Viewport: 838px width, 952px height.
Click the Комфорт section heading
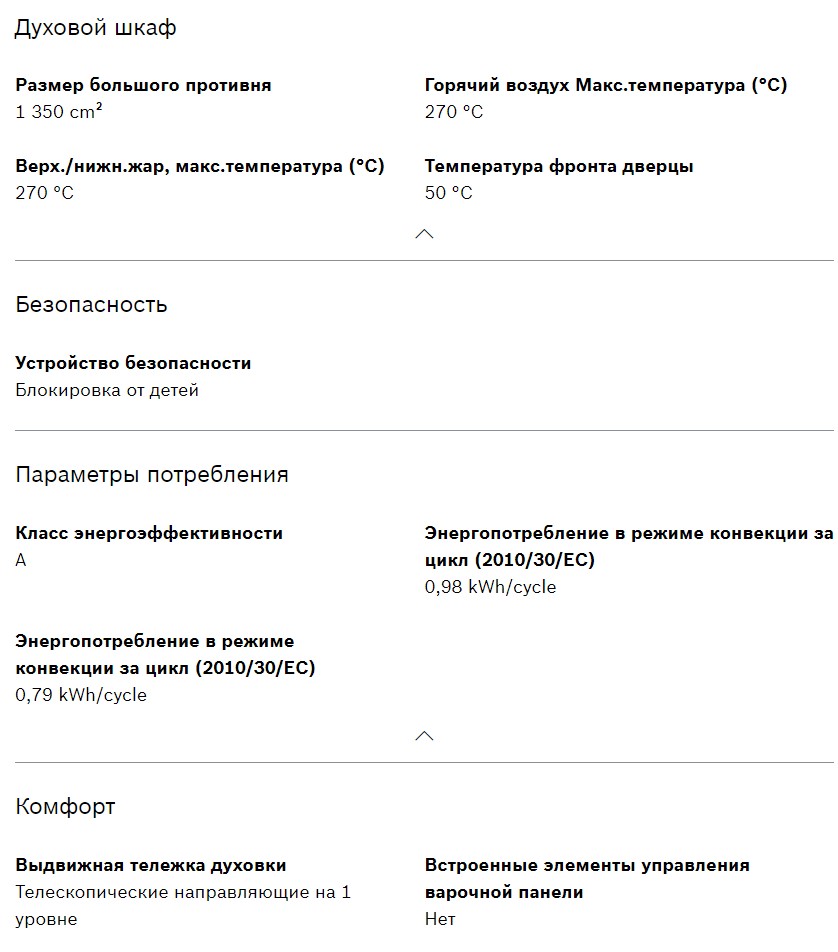point(65,807)
